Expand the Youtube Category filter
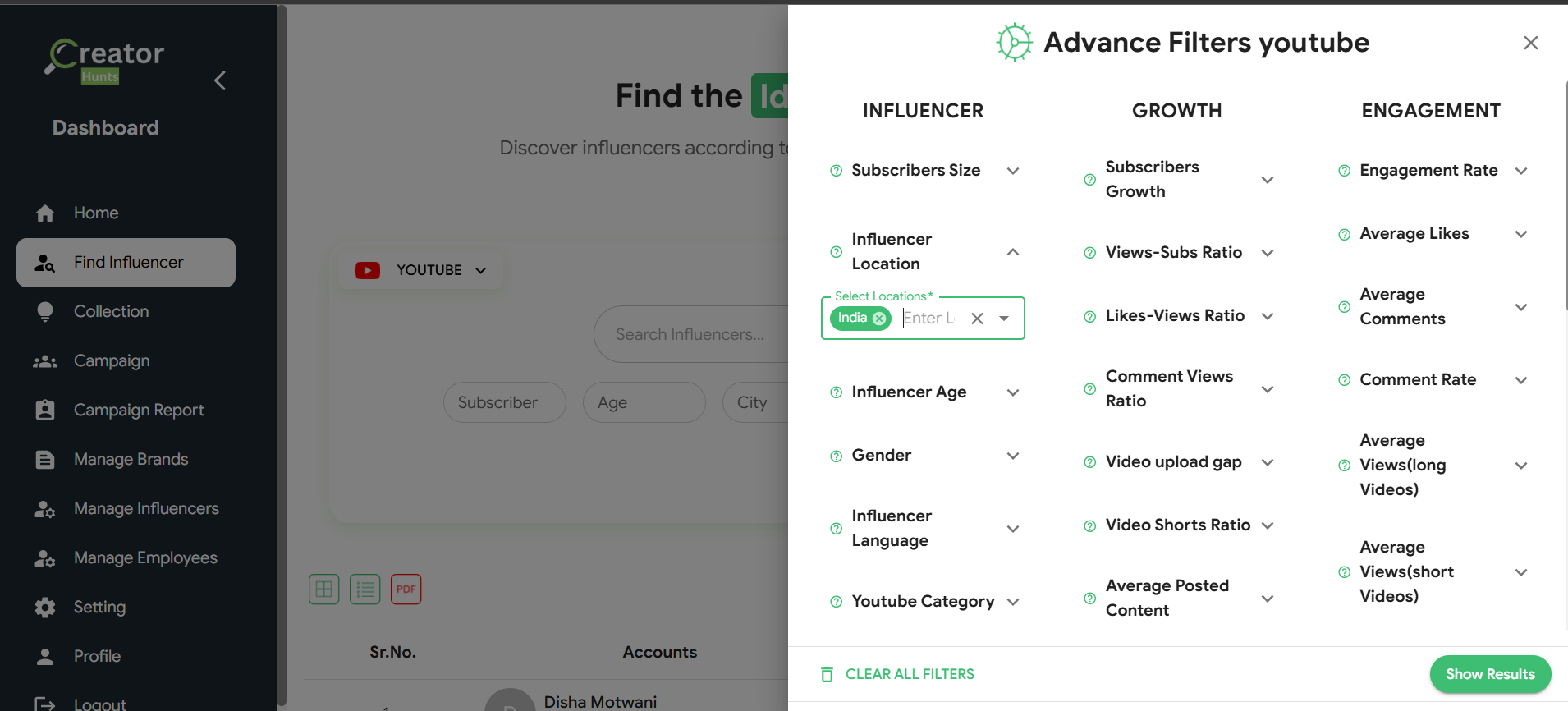The image size is (1568, 711). [x=1013, y=602]
